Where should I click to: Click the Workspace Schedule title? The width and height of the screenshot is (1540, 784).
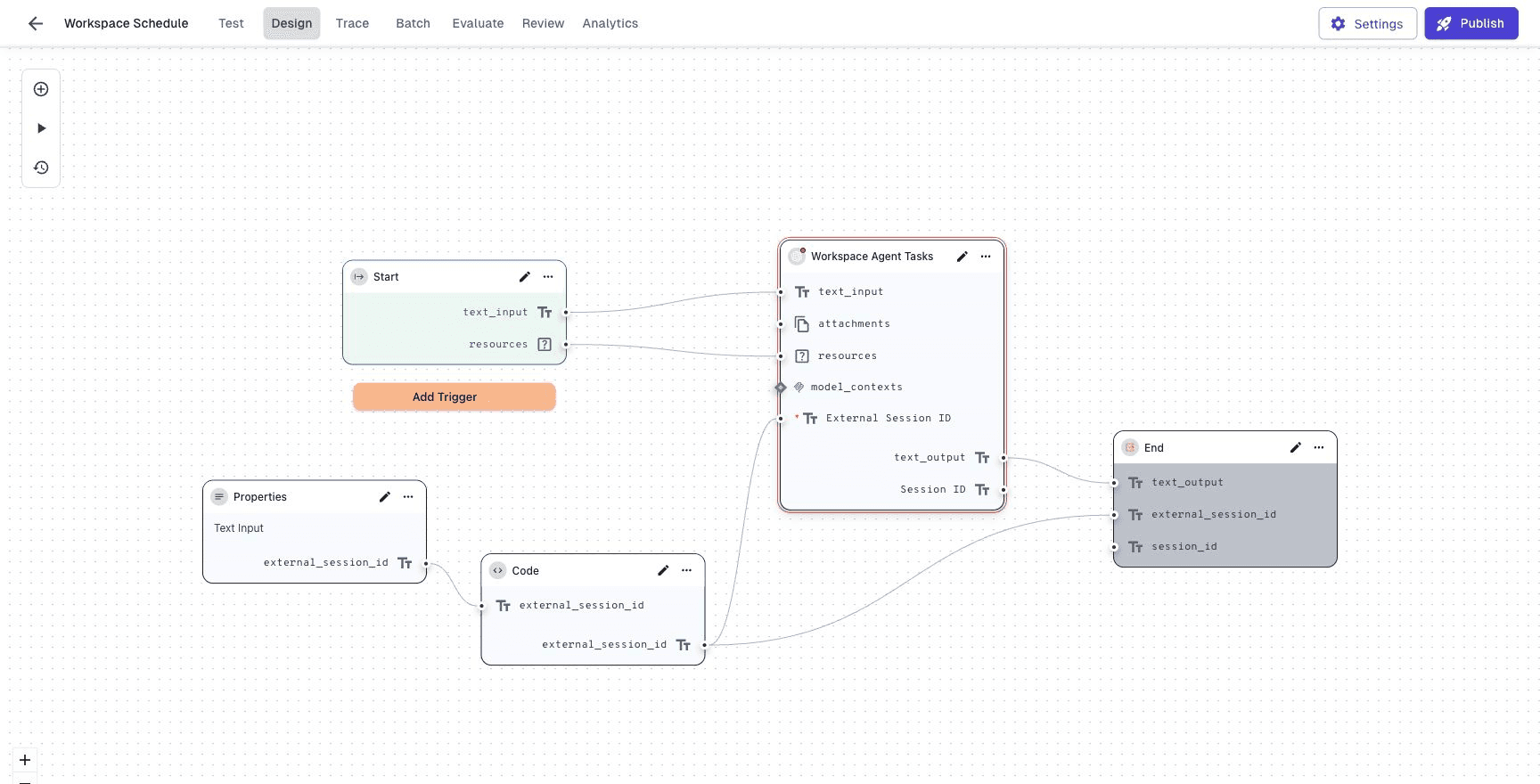tap(127, 23)
